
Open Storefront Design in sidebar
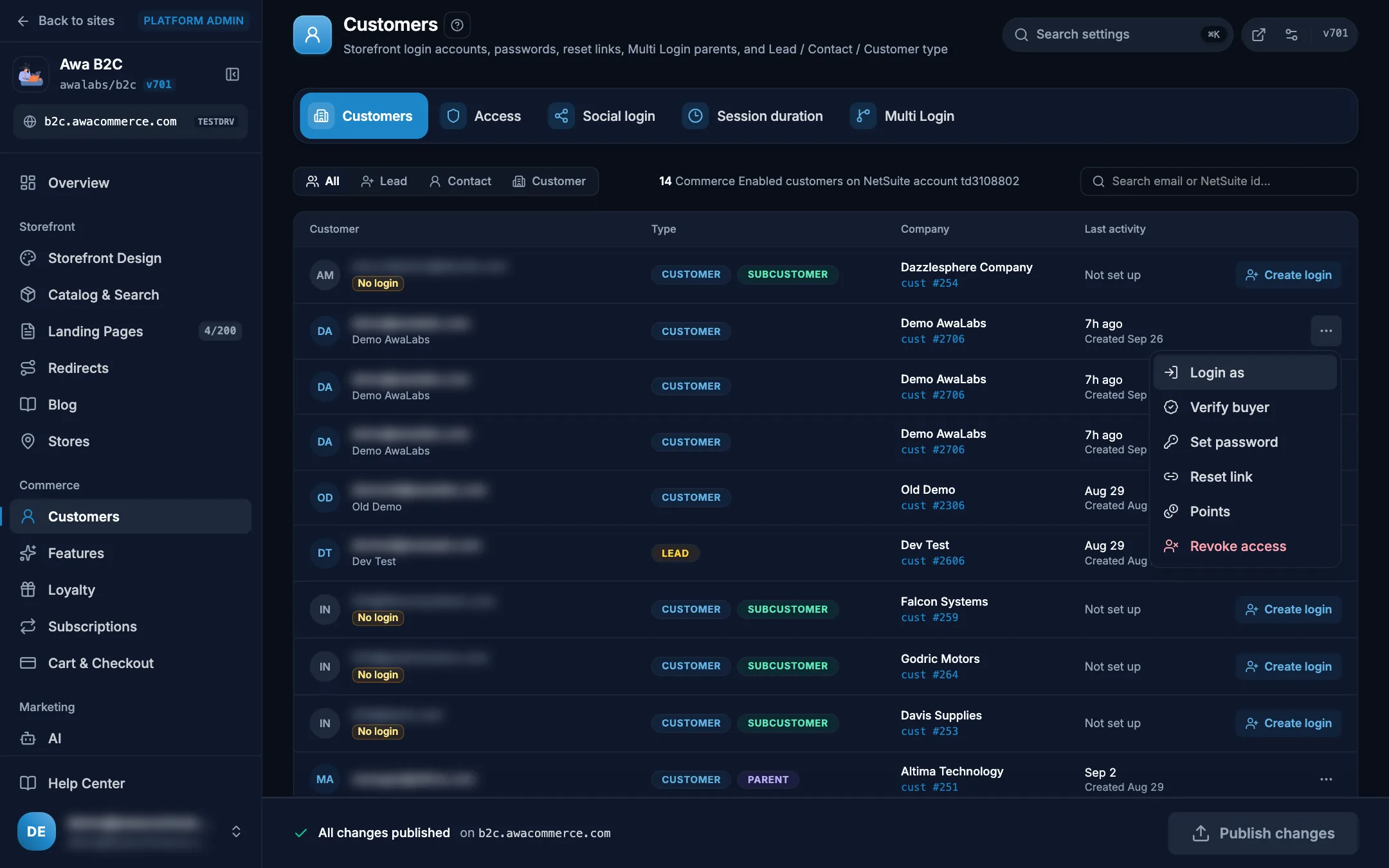click(x=131, y=258)
